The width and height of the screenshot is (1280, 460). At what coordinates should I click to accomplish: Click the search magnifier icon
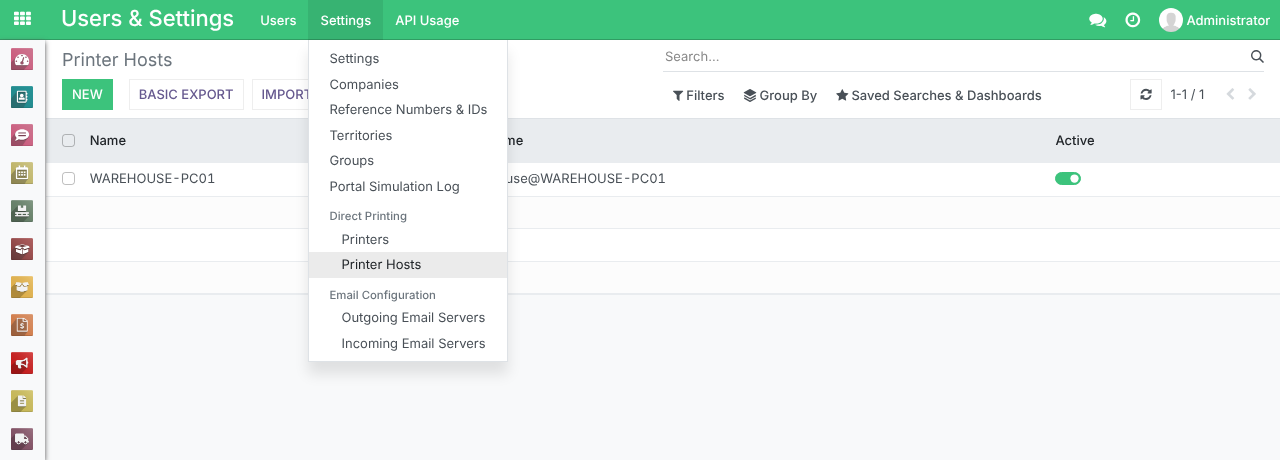coord(1257,57)
